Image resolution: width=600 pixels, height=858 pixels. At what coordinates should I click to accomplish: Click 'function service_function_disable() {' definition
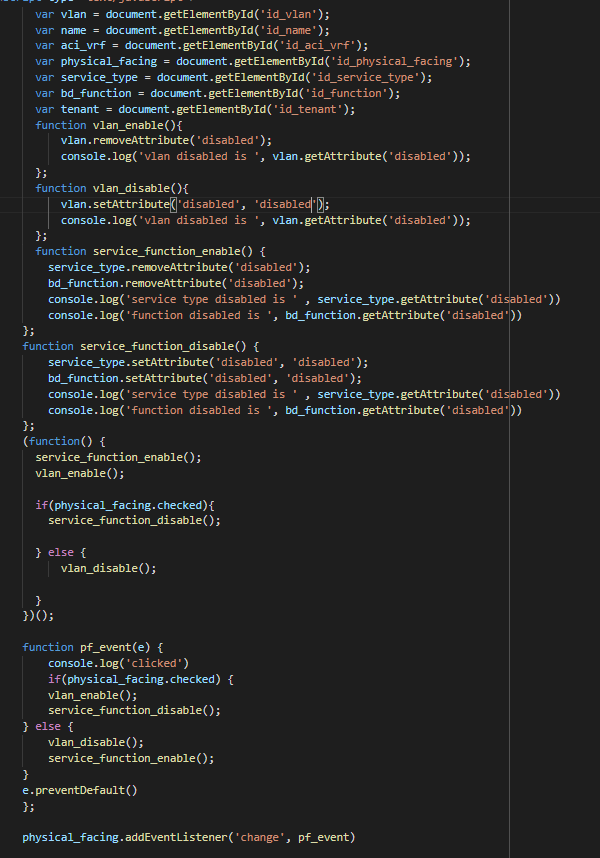(x=141, y=346)
